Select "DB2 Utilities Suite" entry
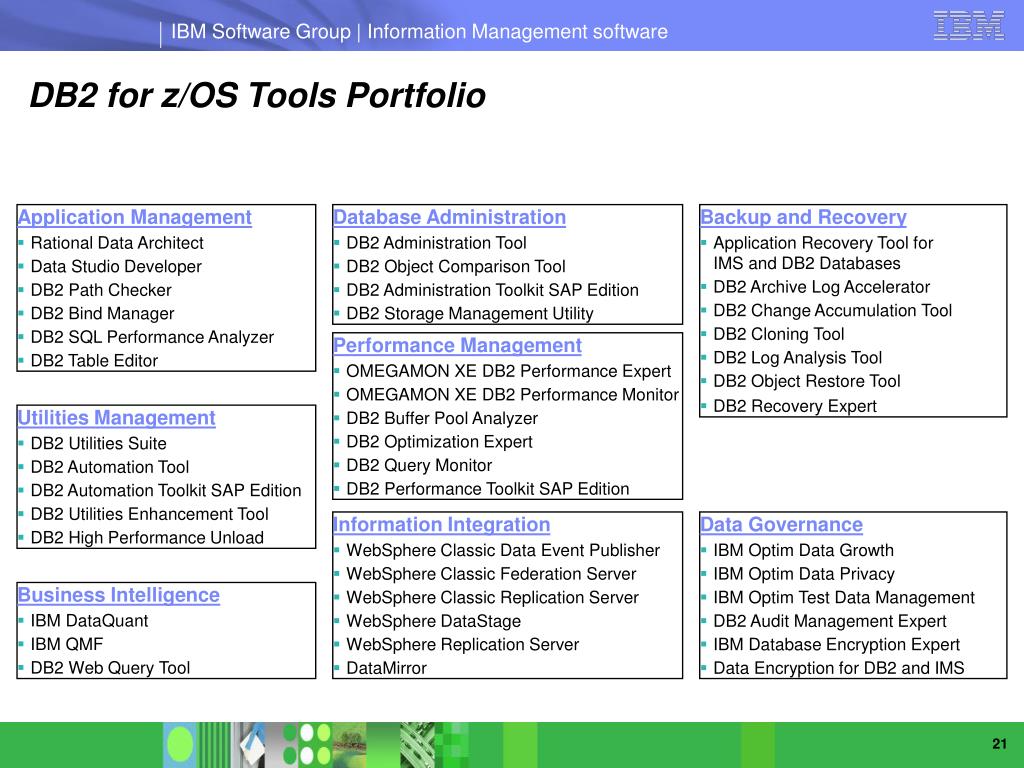This screenshot has height=768, width=1024. pos(99,443)
